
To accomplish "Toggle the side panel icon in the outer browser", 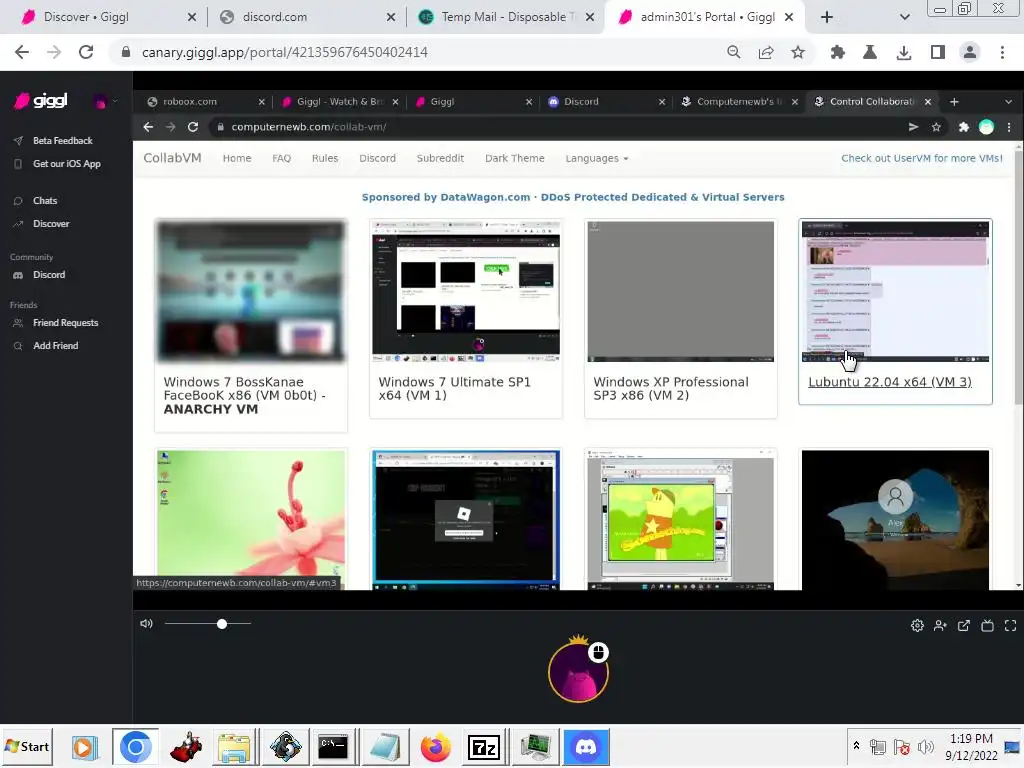I will coord(938,52).
